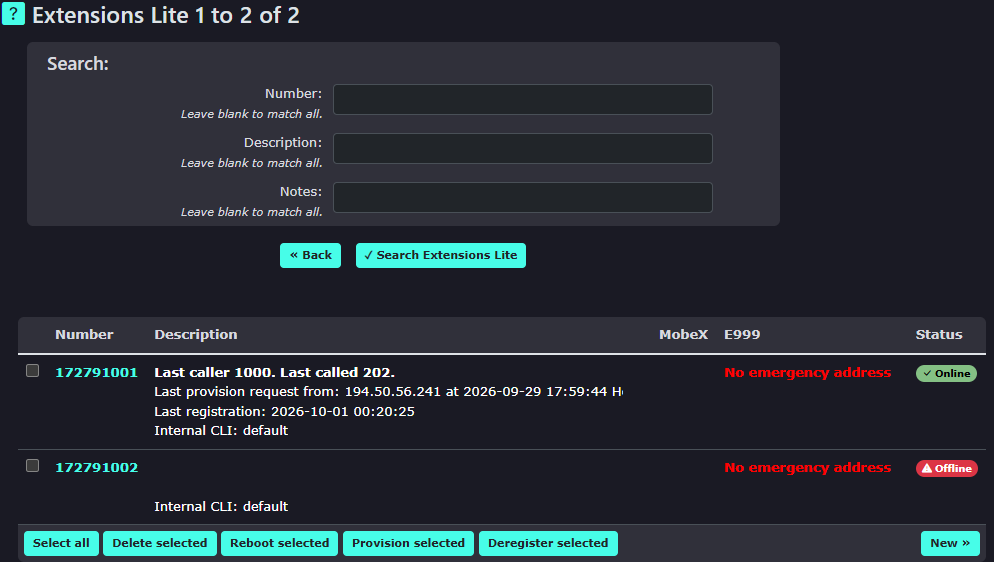Screen dimensions: 994x562
Task: Click the Last provision request line
Action: [389, 392]
